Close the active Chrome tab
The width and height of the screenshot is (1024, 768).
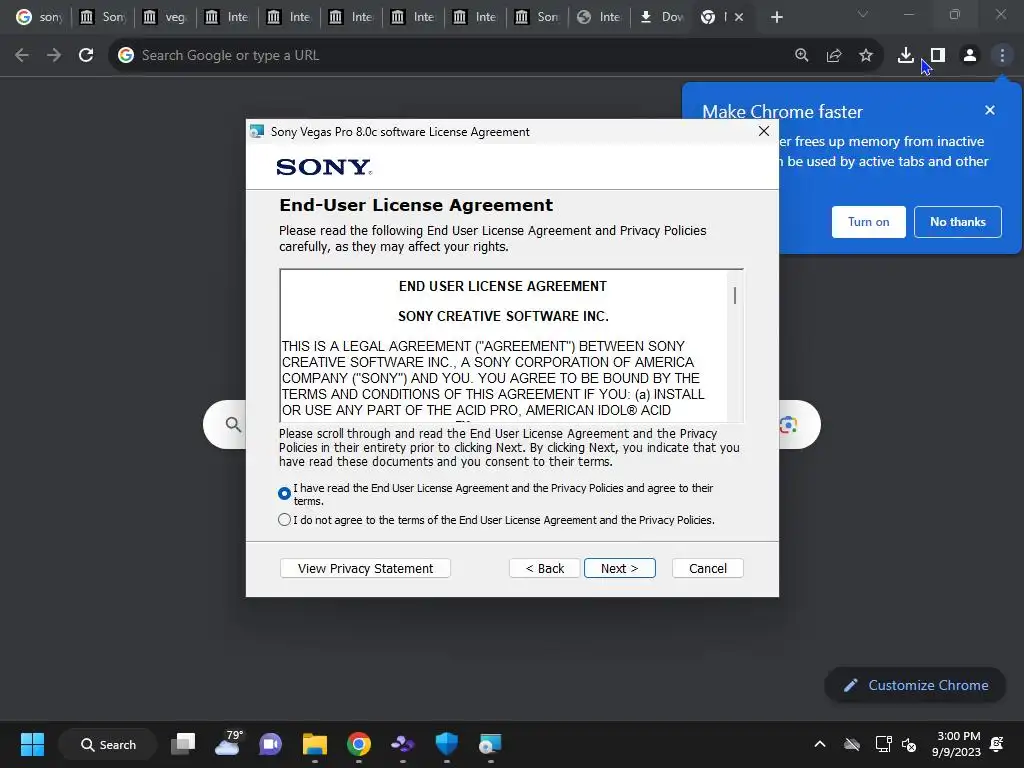pos(739,17)
